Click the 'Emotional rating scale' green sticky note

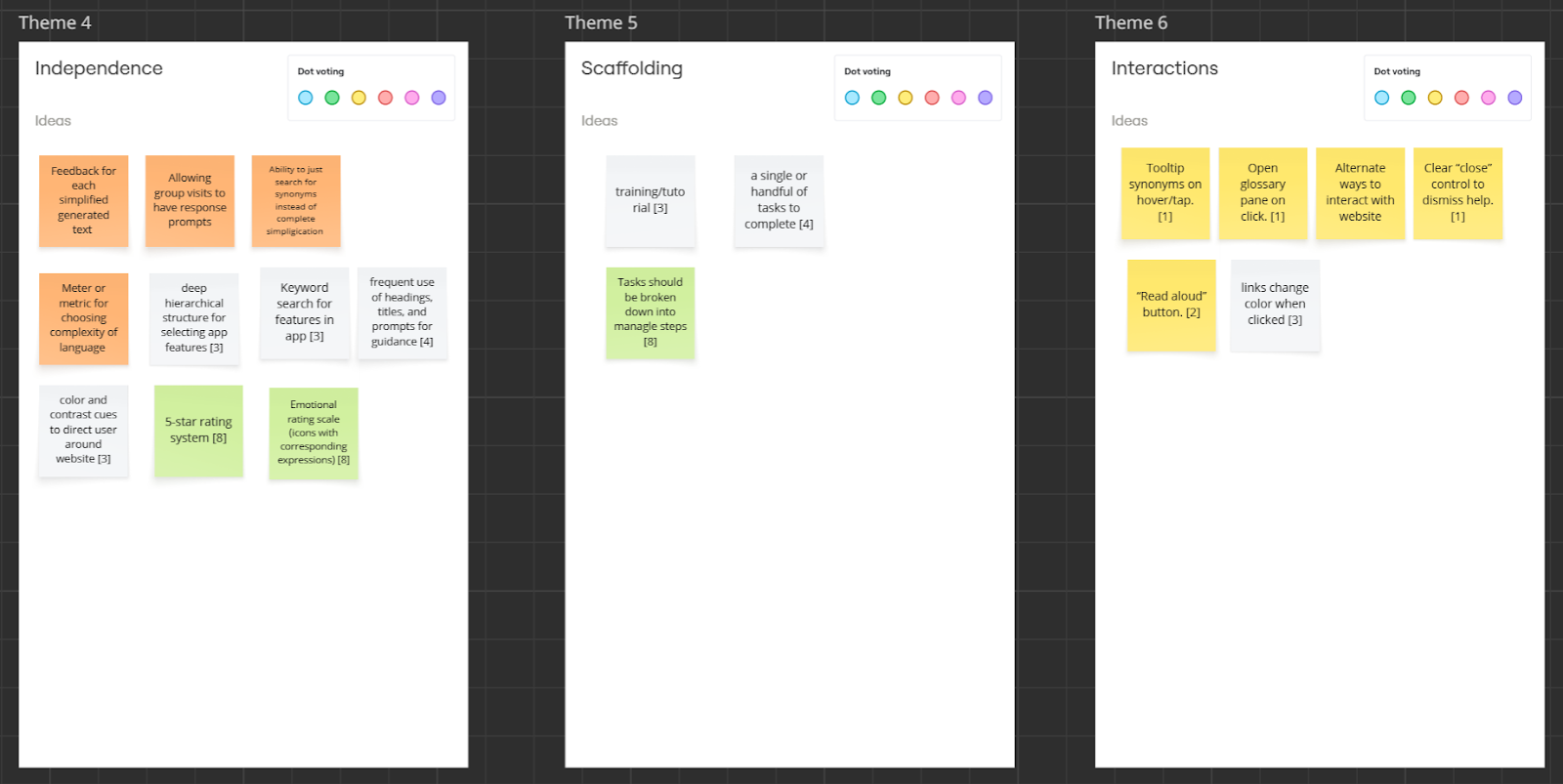click(314, 433)
